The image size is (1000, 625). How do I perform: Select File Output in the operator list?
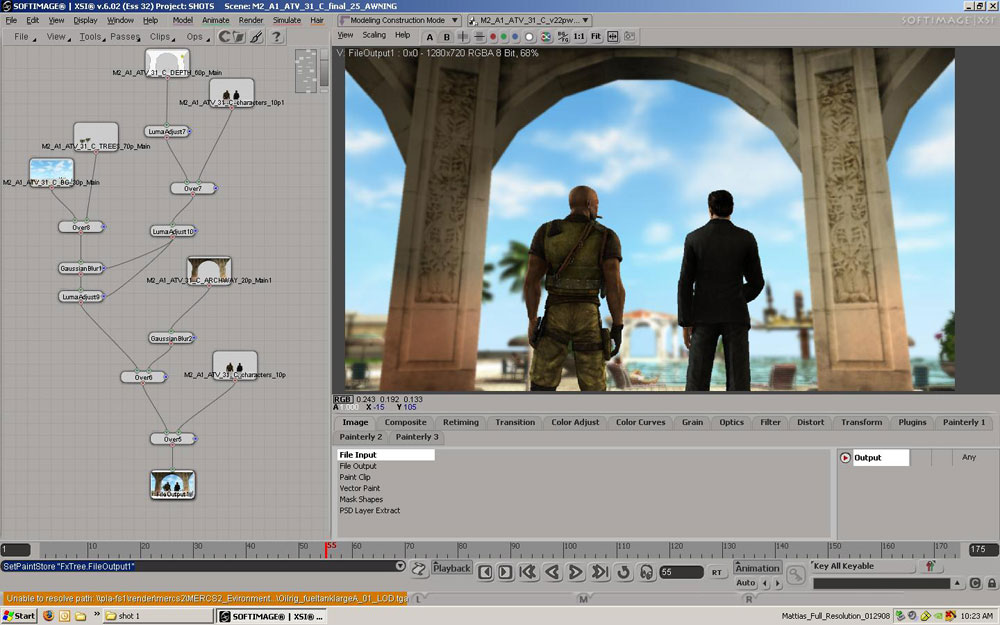pos(358,466)
